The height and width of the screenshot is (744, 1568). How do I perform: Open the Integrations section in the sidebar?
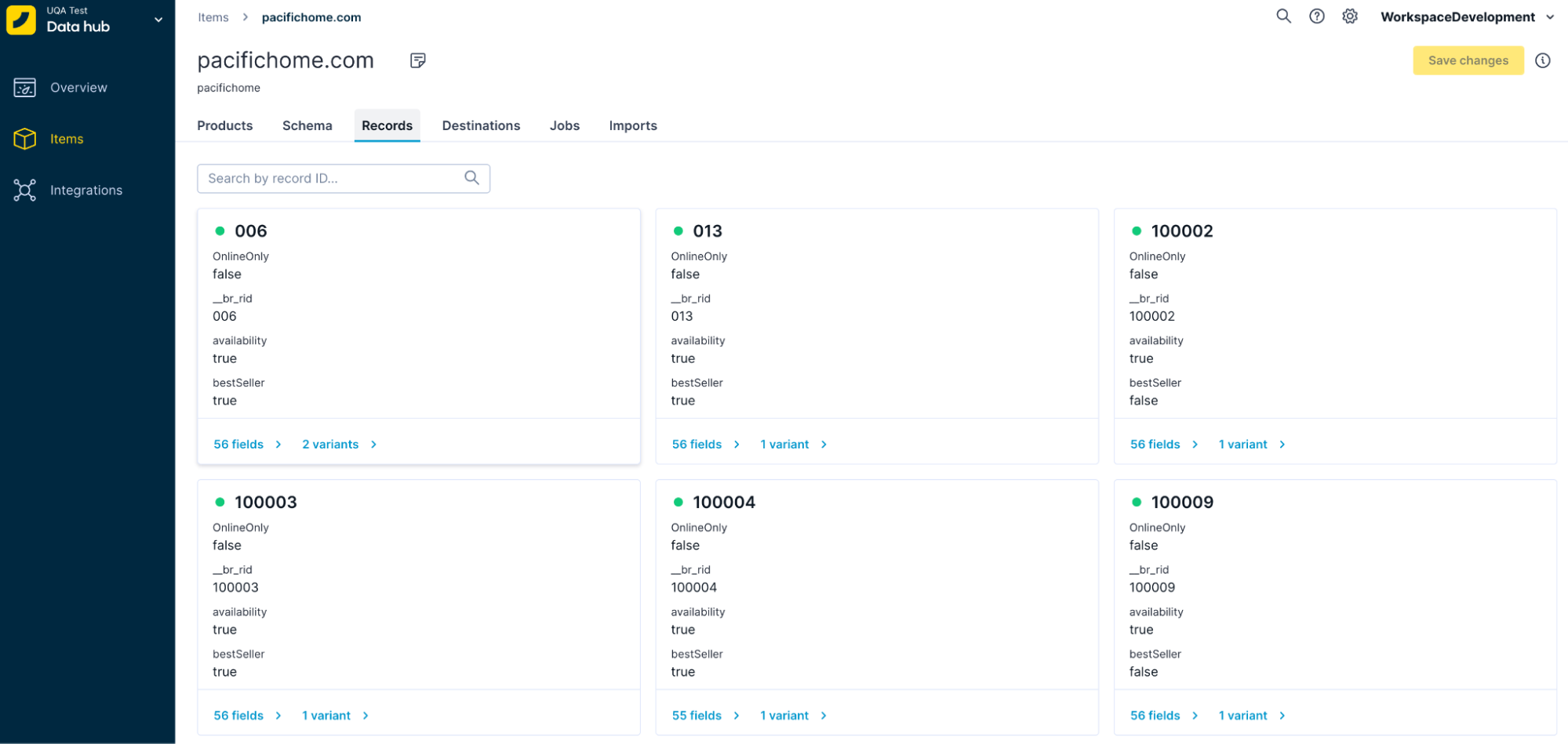tap(86, 190)
